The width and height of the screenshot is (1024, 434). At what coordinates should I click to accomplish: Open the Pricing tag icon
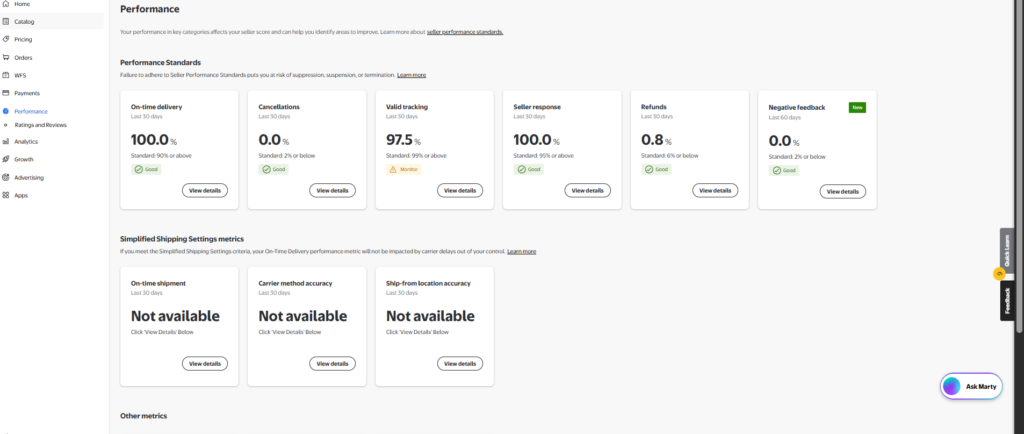click(x=6, y=39)
